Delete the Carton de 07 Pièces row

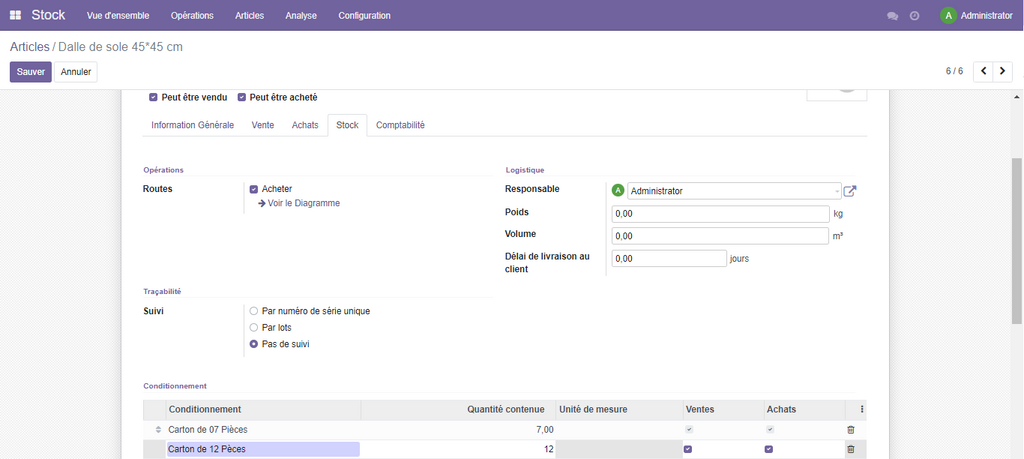pos(851,429)
